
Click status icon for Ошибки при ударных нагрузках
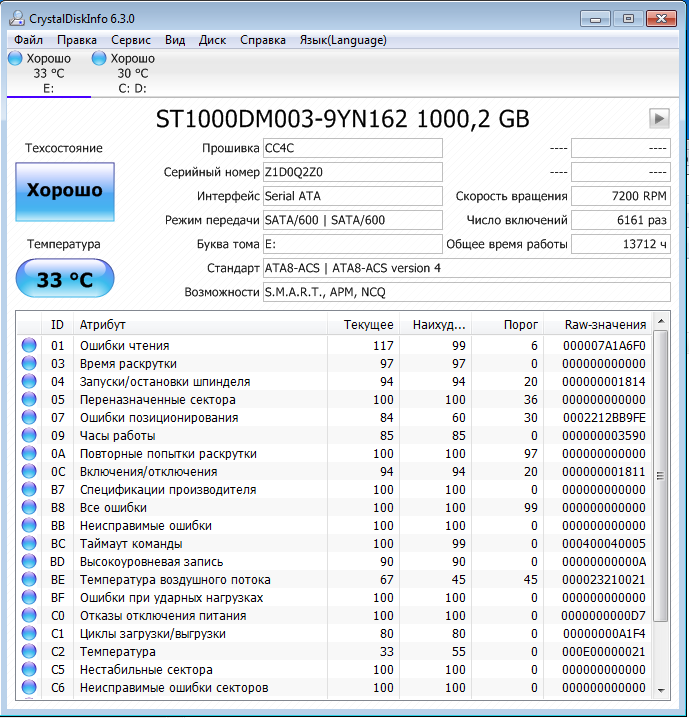[29, 597]
